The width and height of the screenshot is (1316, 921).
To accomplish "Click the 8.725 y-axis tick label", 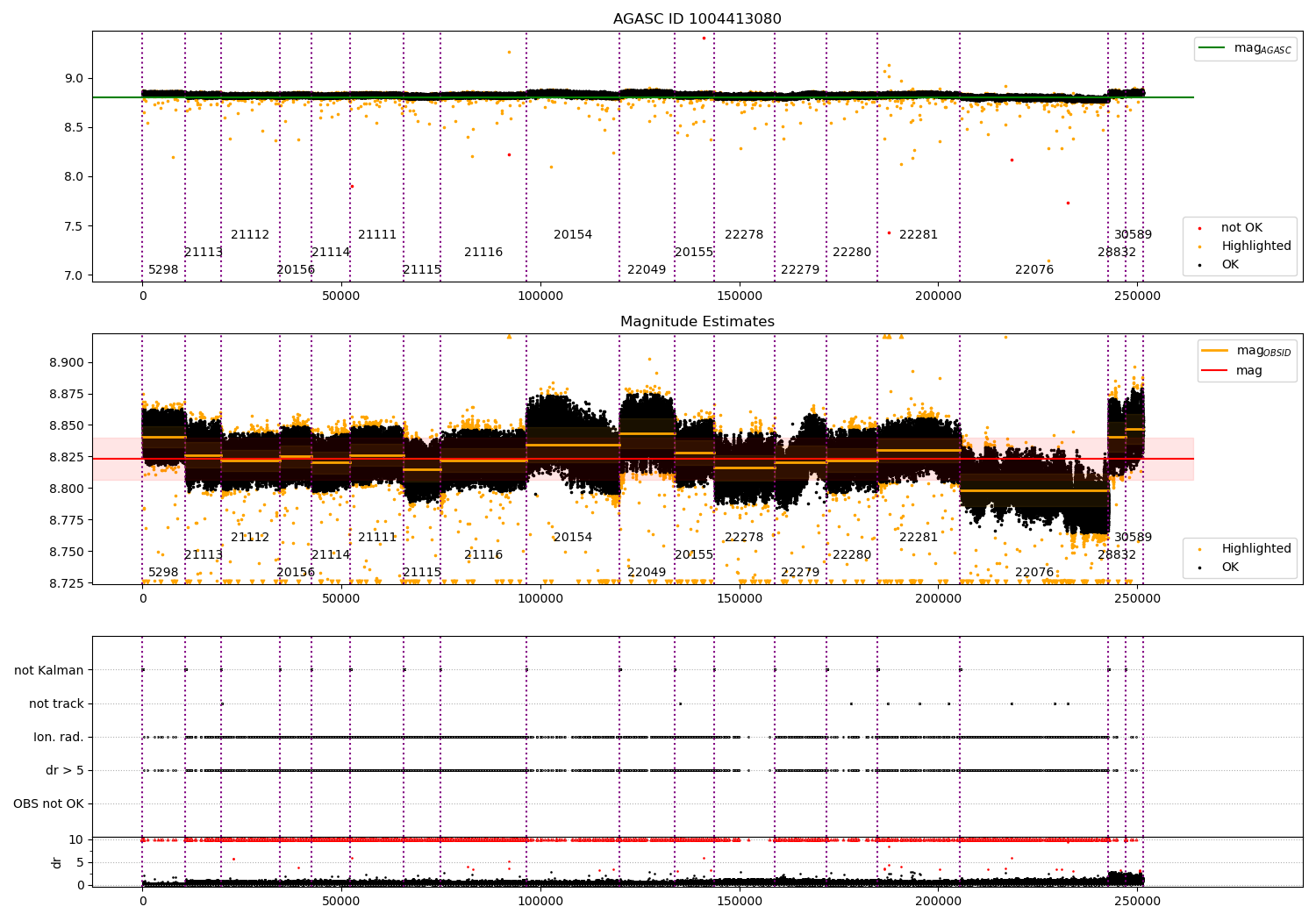I will pos(66,584).
